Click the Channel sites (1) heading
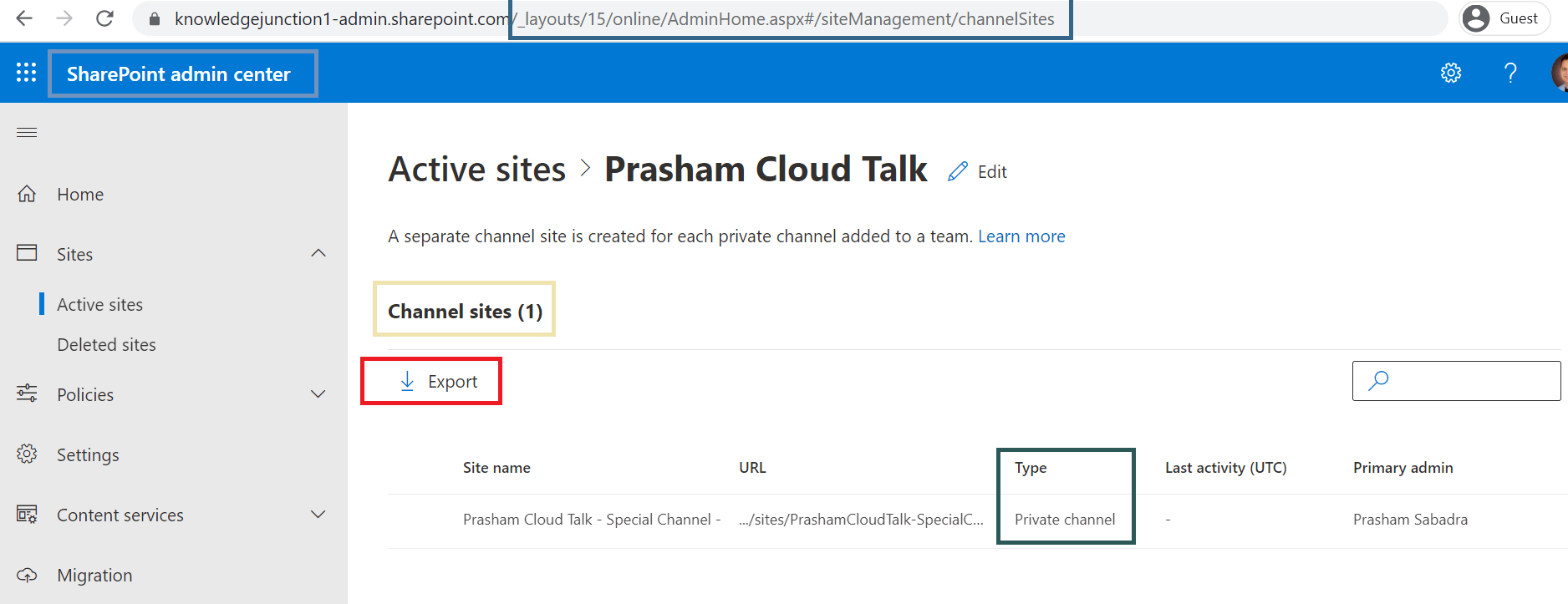 coord(465,311)
